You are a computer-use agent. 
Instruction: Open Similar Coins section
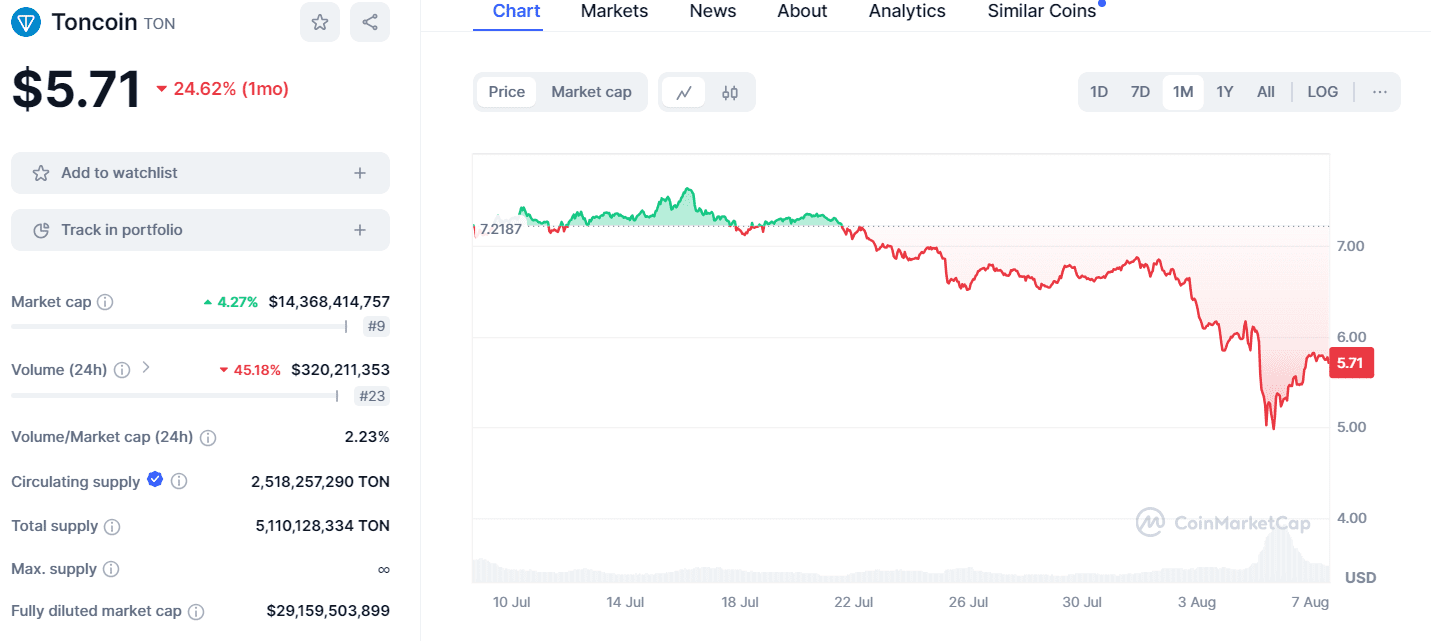click(x=1040, y=11)
